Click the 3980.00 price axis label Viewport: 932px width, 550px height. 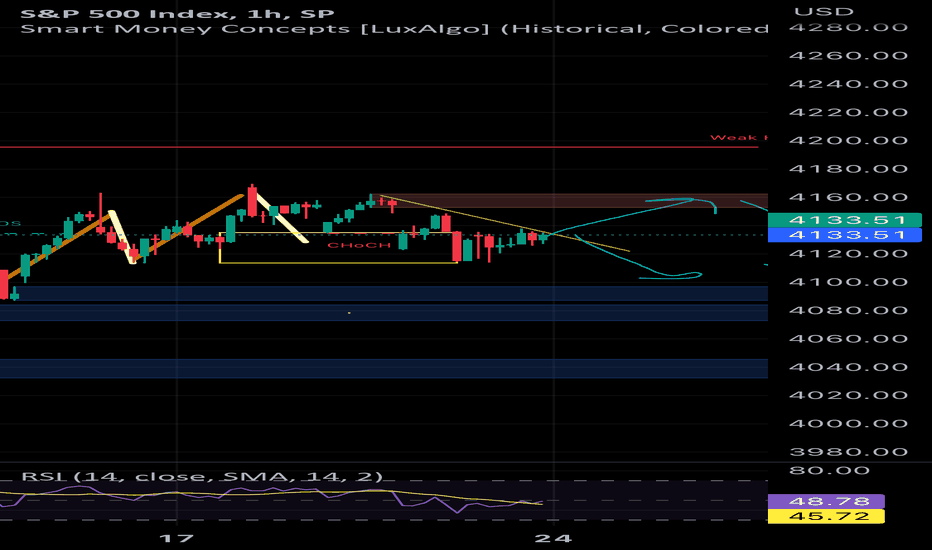click(x=848, y=452)
